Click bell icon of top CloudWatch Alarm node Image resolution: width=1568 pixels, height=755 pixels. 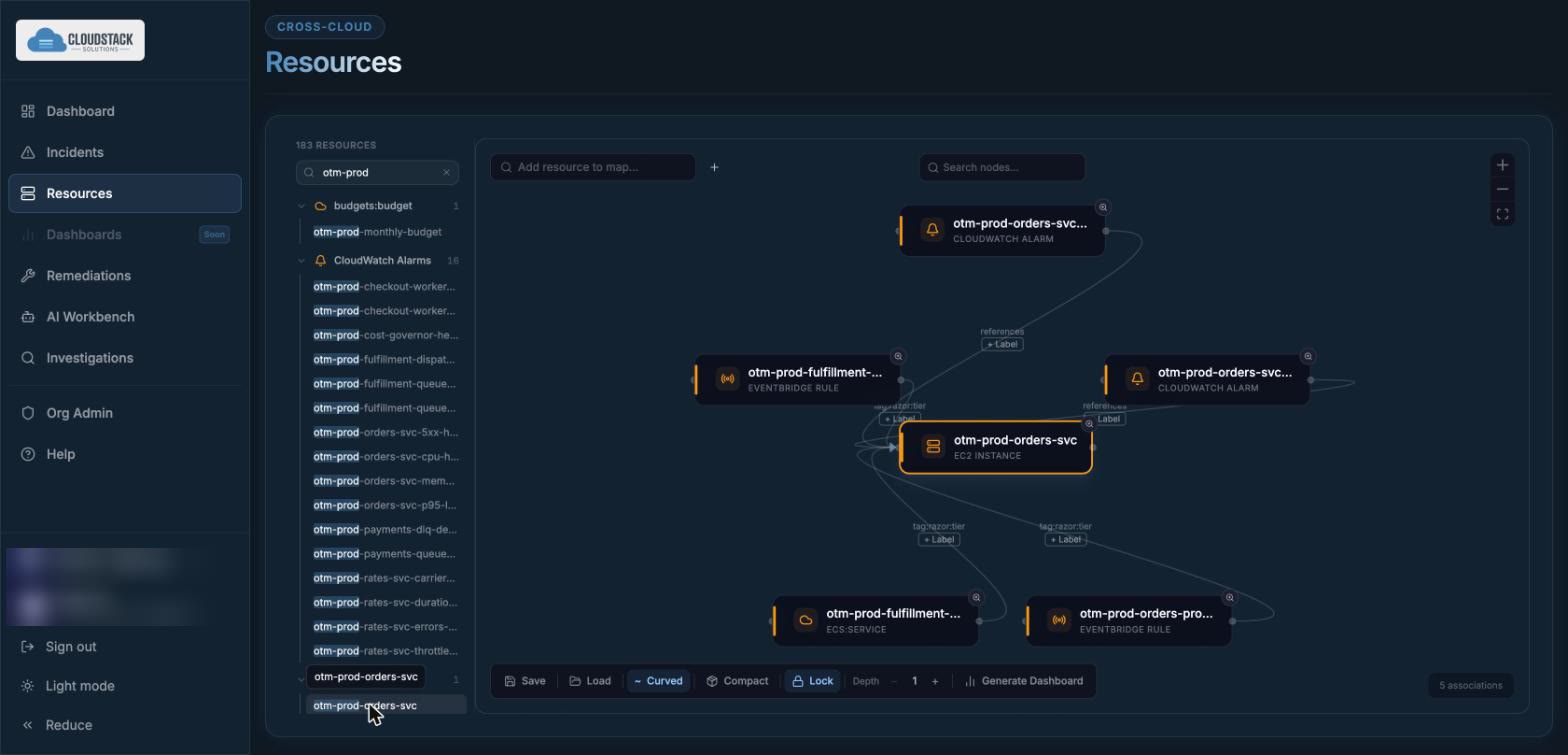point(932,230)
